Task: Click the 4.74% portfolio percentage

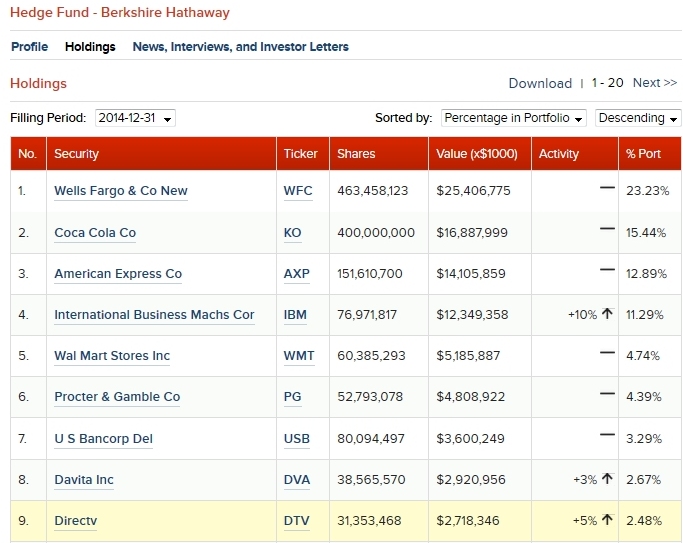Action: [643, 355]
